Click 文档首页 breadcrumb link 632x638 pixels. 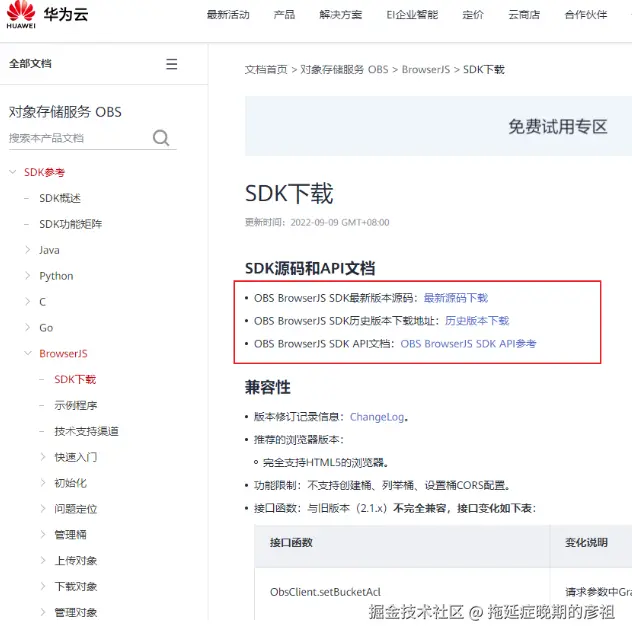(266, 70)
